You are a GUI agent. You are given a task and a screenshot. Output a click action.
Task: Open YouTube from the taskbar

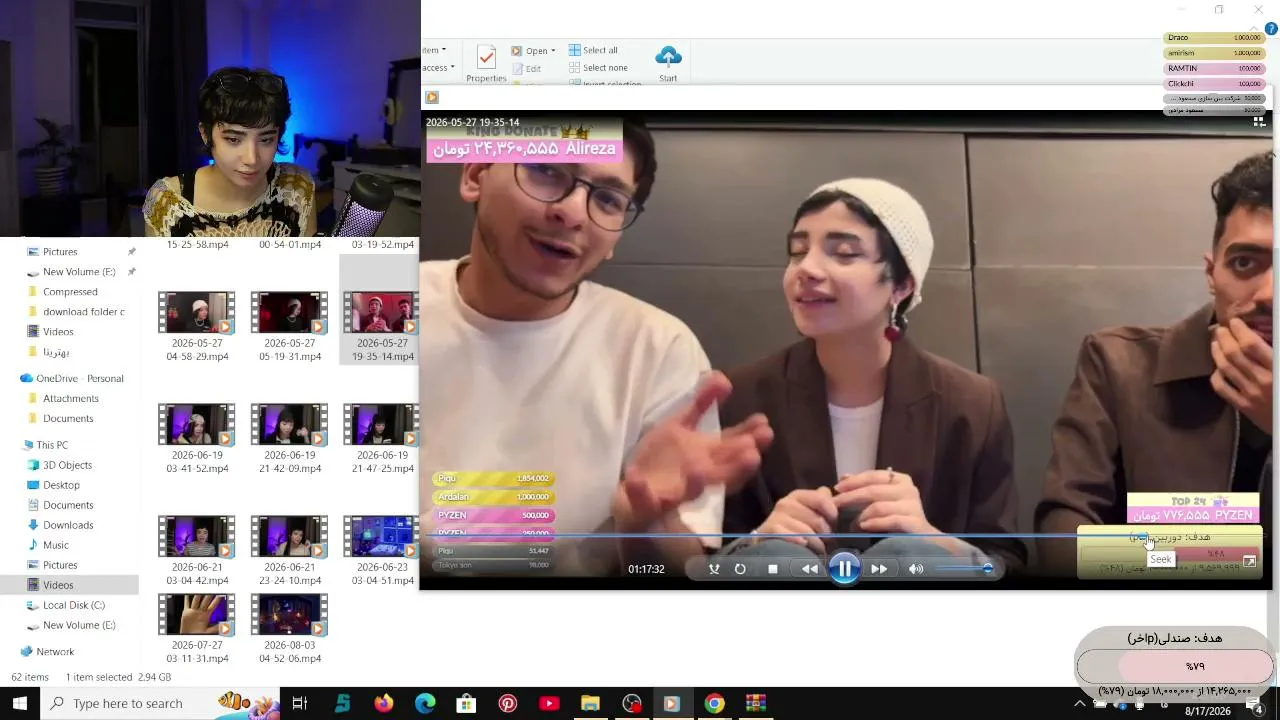(x=549, y=704)
